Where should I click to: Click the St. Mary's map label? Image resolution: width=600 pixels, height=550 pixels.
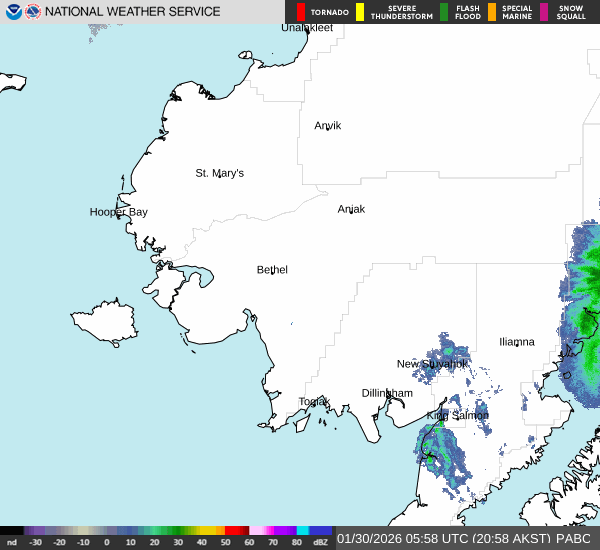click(219, 173)
